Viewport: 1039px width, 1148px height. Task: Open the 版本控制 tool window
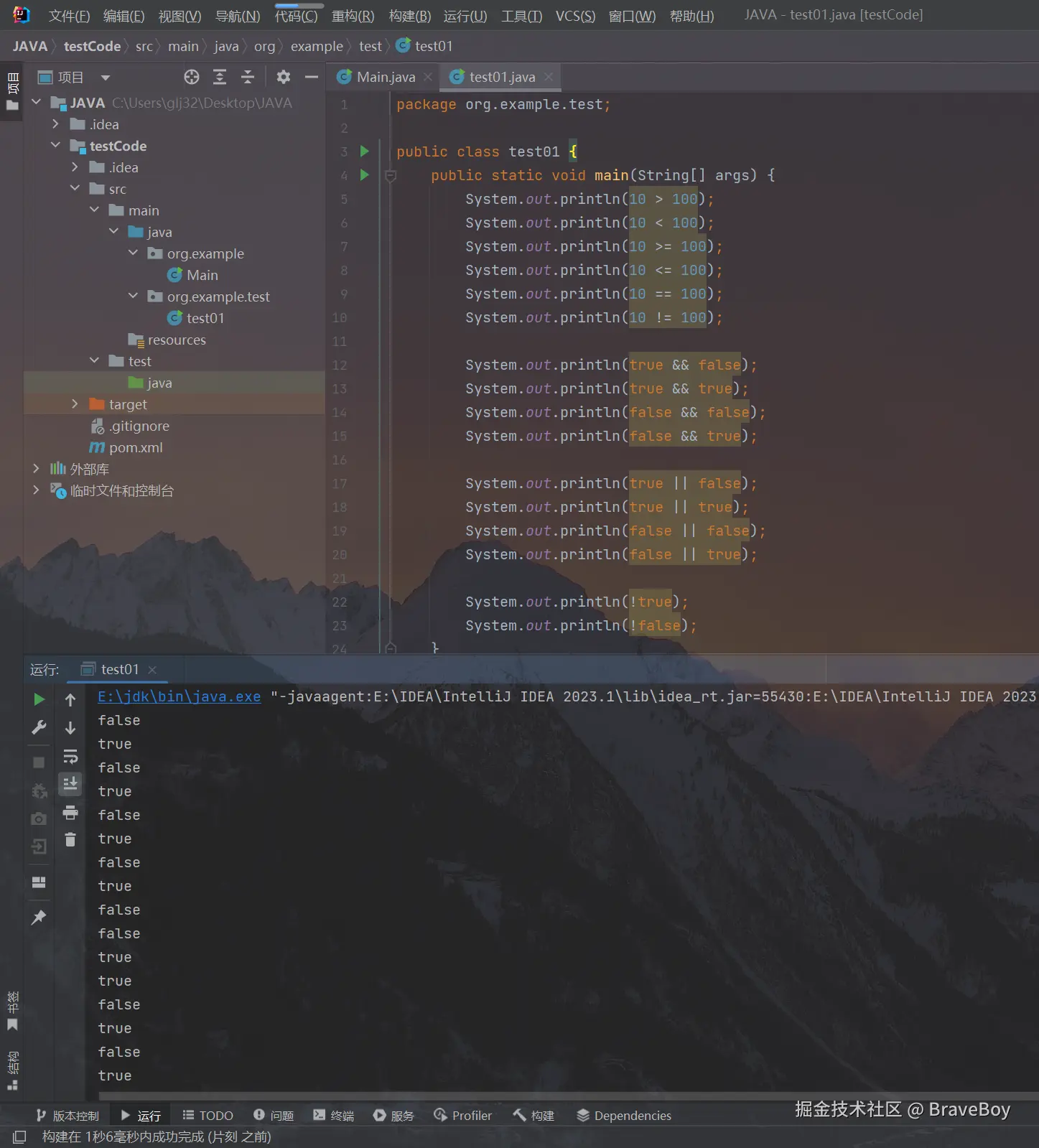pos(67,1116)
